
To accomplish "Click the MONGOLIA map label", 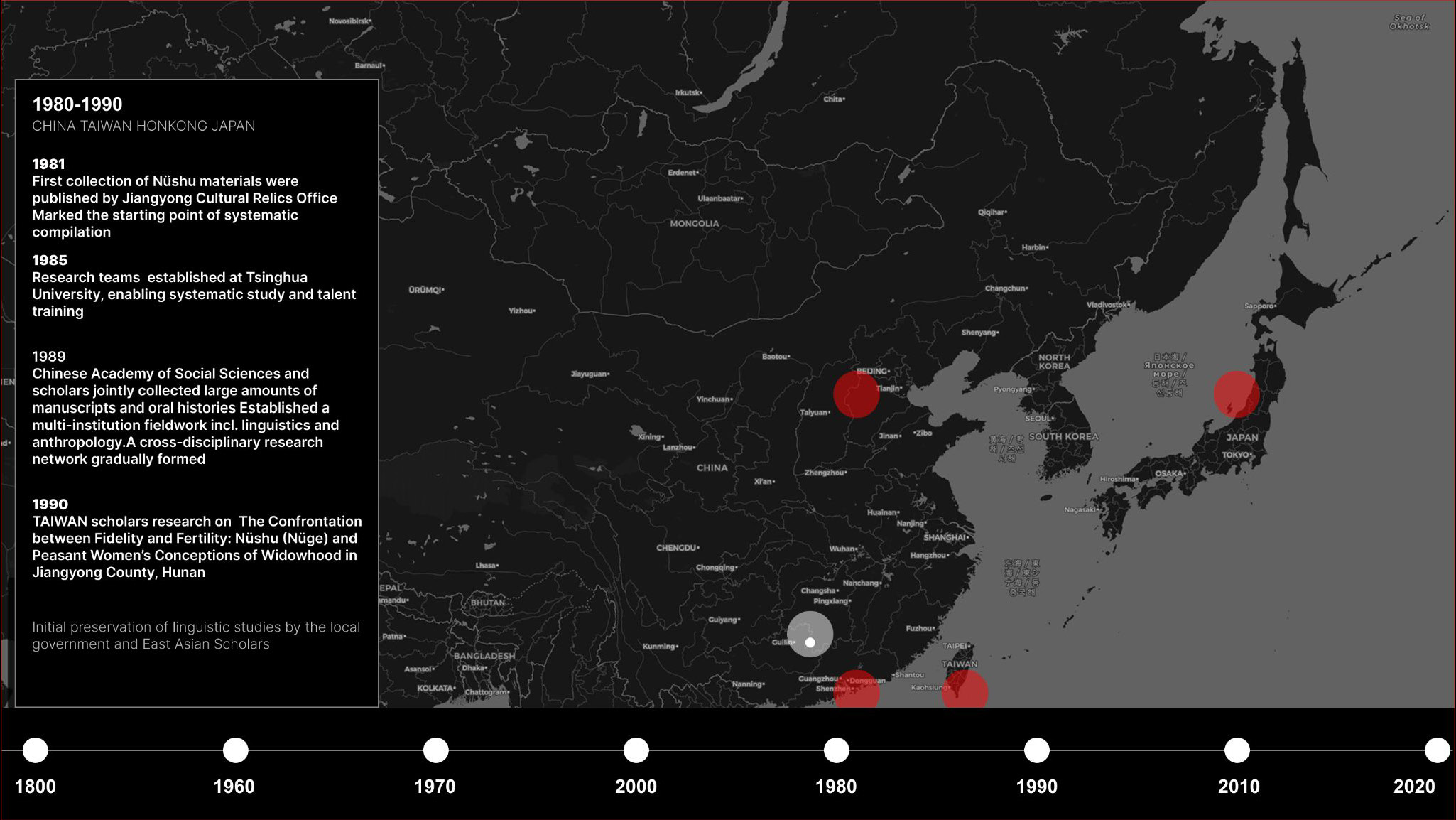I will pos(695,224).
